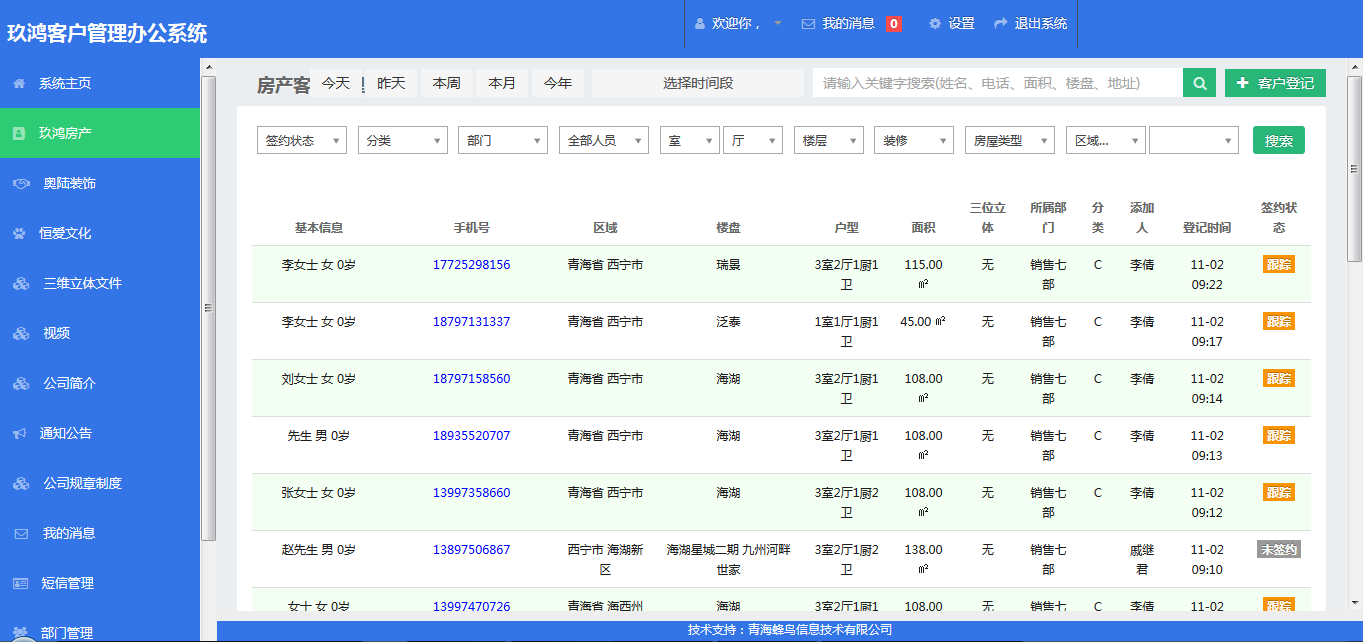Click the orange status badge in 刘女士 row
Viewport: 1363px width, 642px height.
click(1279, 378)
